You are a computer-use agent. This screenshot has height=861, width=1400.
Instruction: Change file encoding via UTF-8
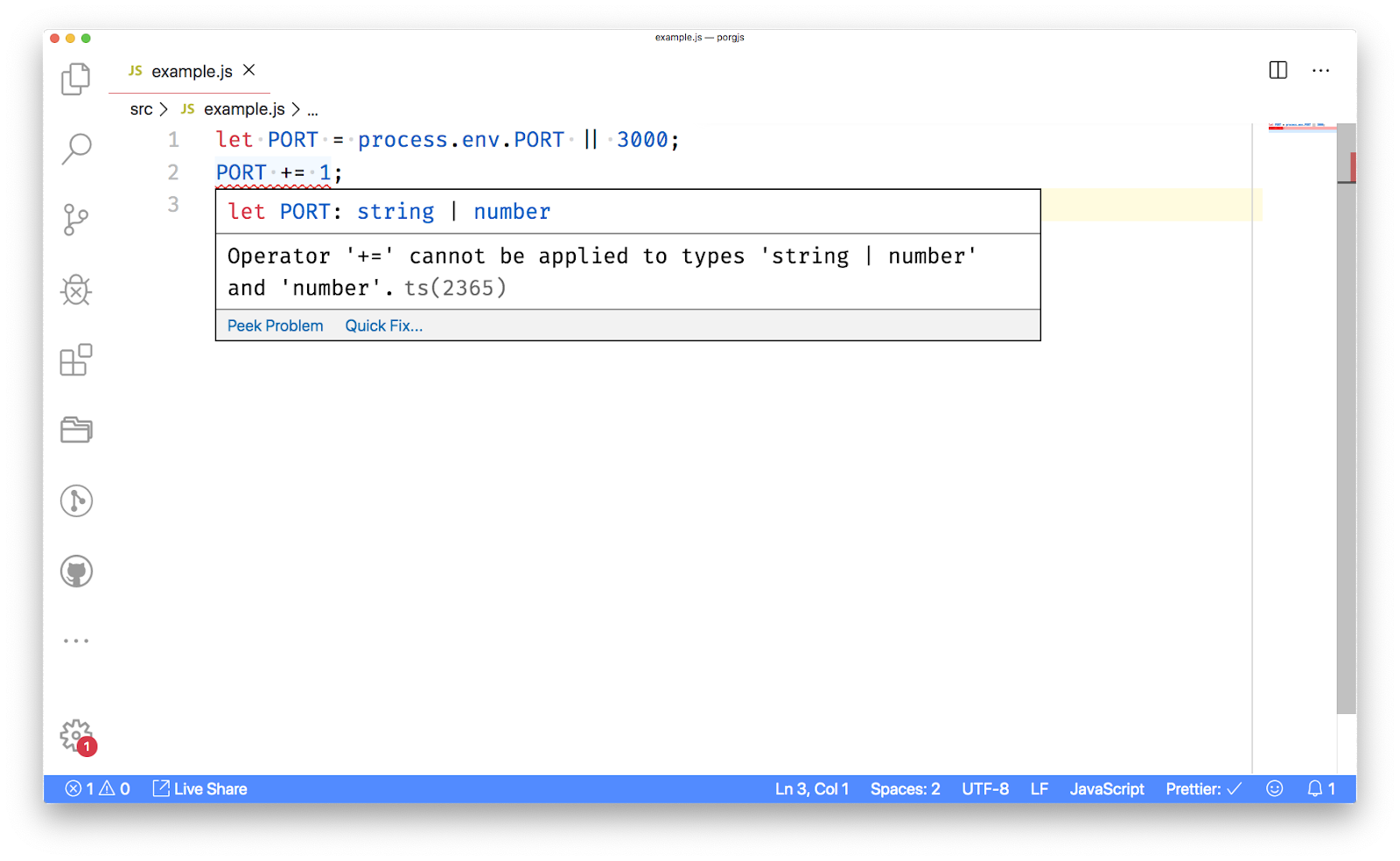(985, 788)
